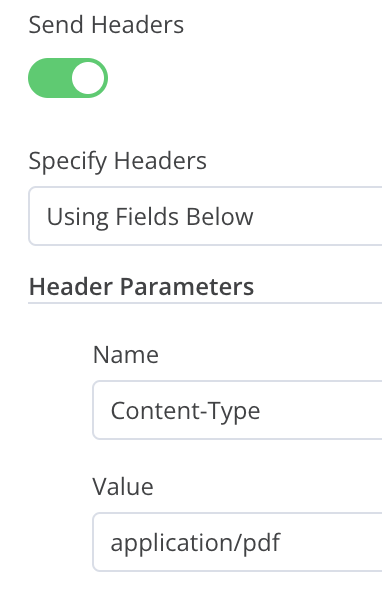Image resolution: width=382 pixels, height=590 pixels.
Task: Disable the Send Headers toggle
Action: [68, 78]
